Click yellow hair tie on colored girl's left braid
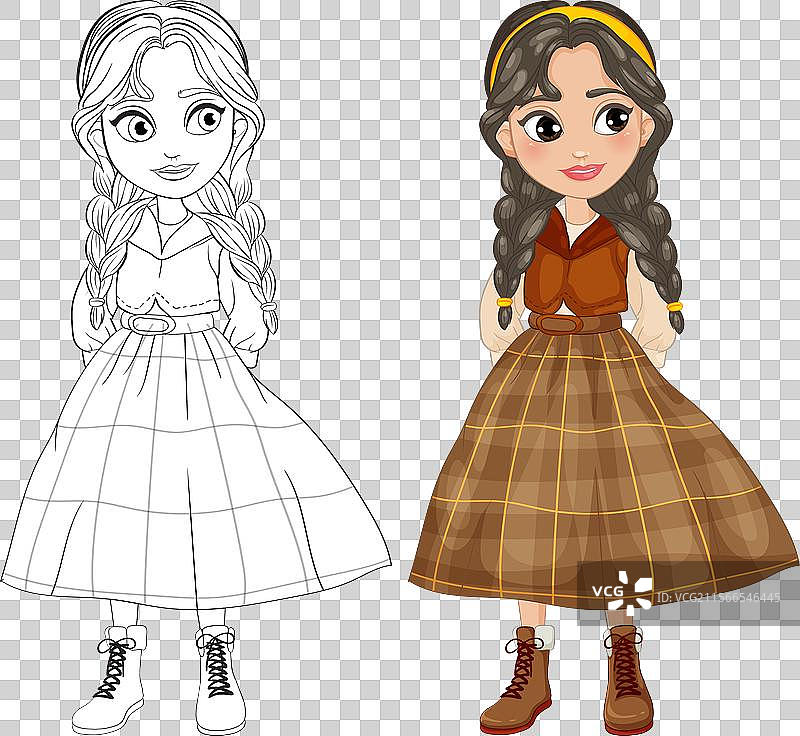The image size is (800, 736). coord(504,298)
